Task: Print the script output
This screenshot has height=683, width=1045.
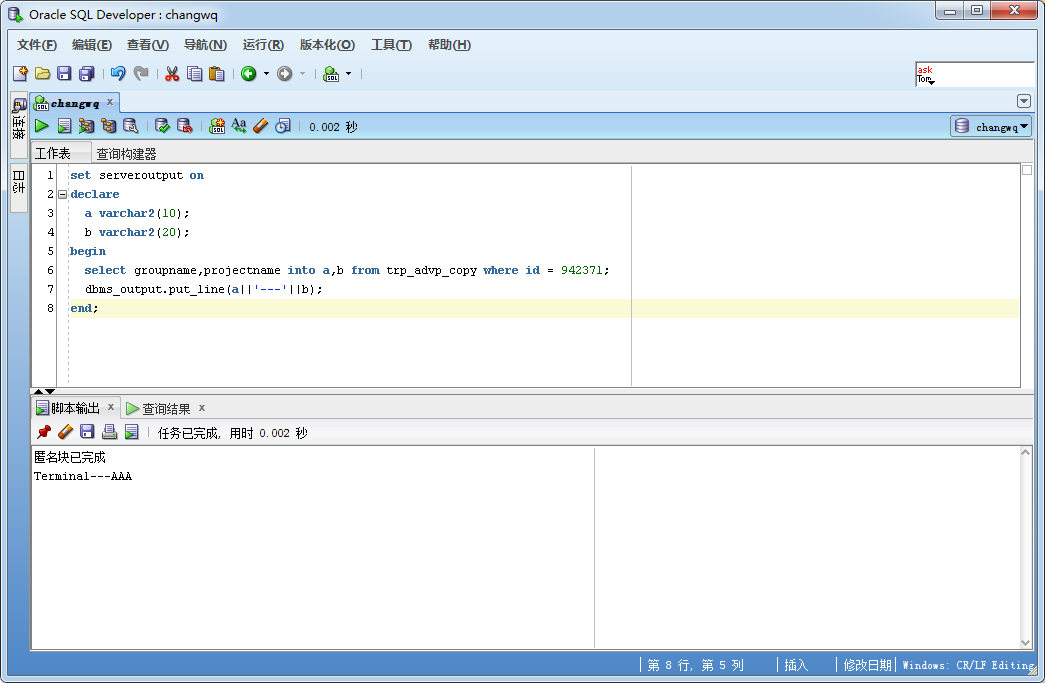Action: 109,432
